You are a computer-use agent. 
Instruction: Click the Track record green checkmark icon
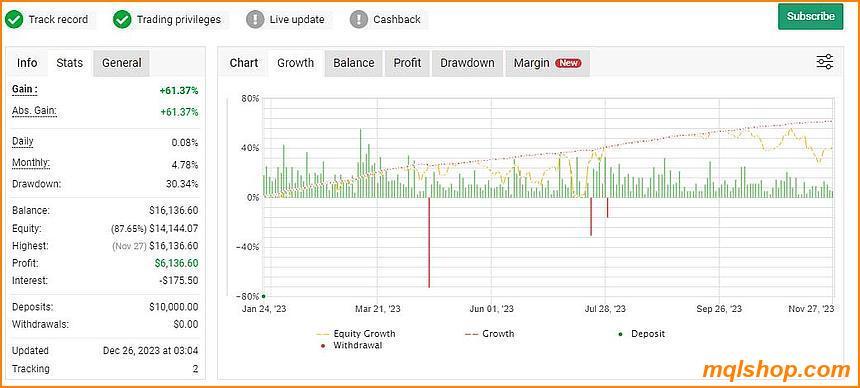click(14, 20)
